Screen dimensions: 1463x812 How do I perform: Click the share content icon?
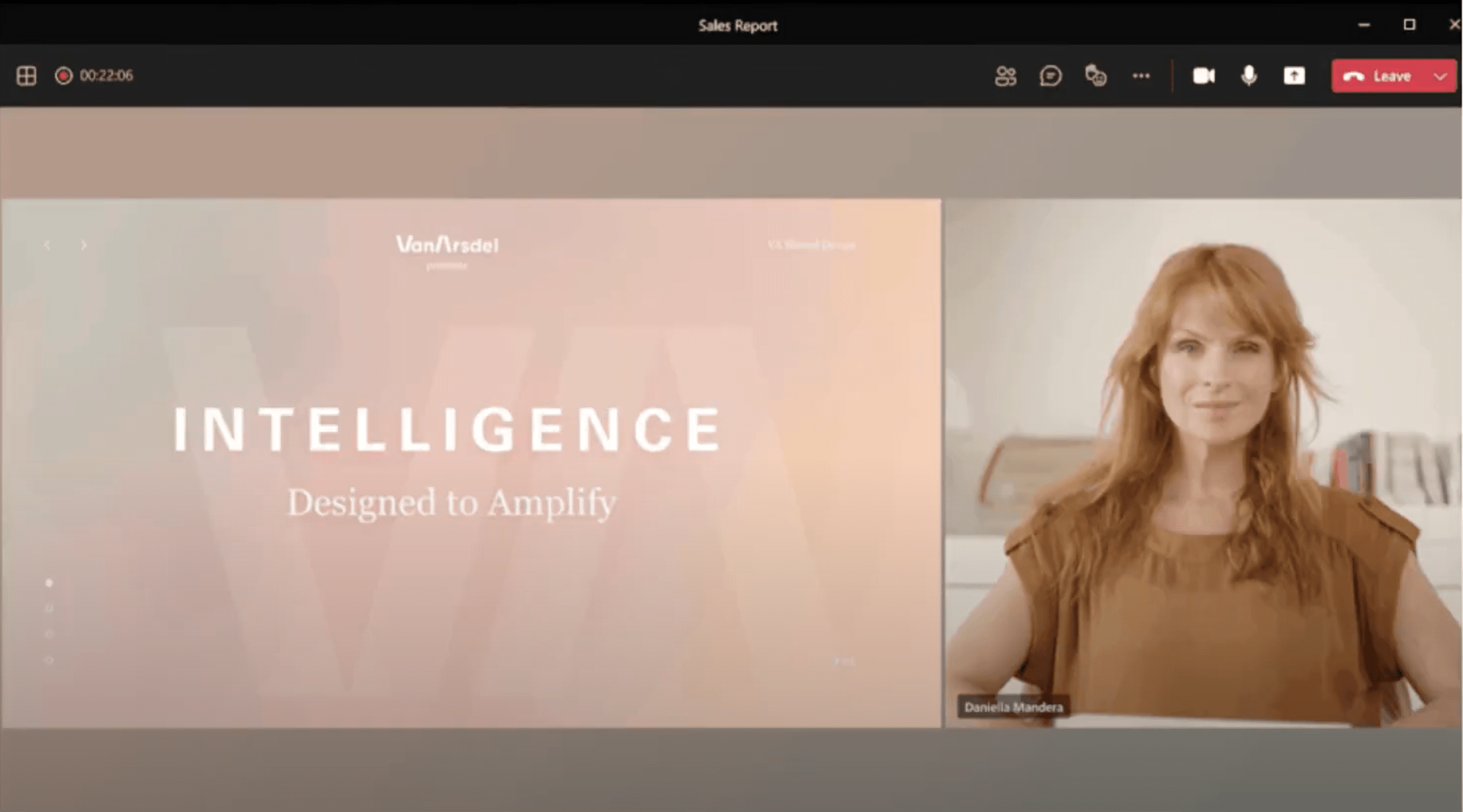click(1294, 76)
